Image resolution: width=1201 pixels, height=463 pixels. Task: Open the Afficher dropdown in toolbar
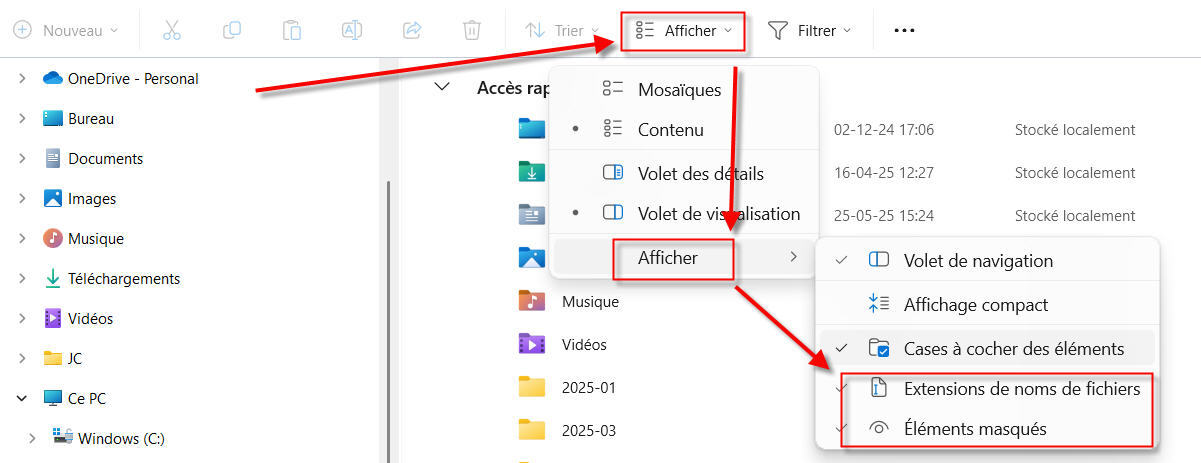tap(684, 30)
